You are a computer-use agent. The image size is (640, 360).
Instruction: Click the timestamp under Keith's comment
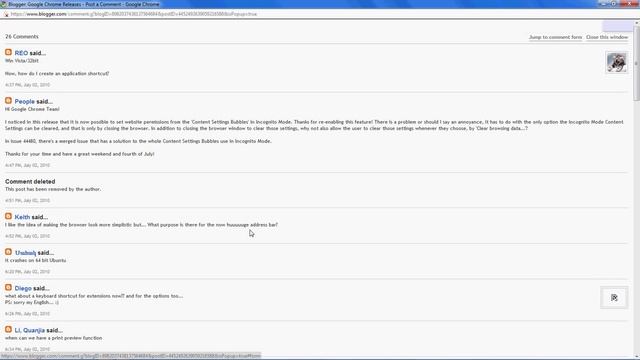pos(27,236)
